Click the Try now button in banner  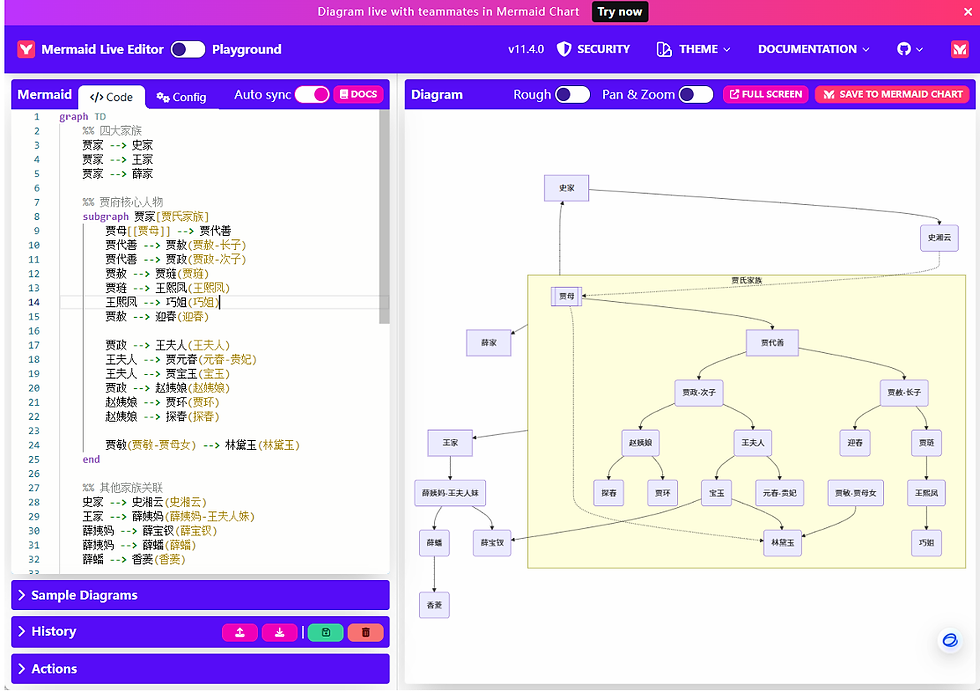[x=619, y=12]
